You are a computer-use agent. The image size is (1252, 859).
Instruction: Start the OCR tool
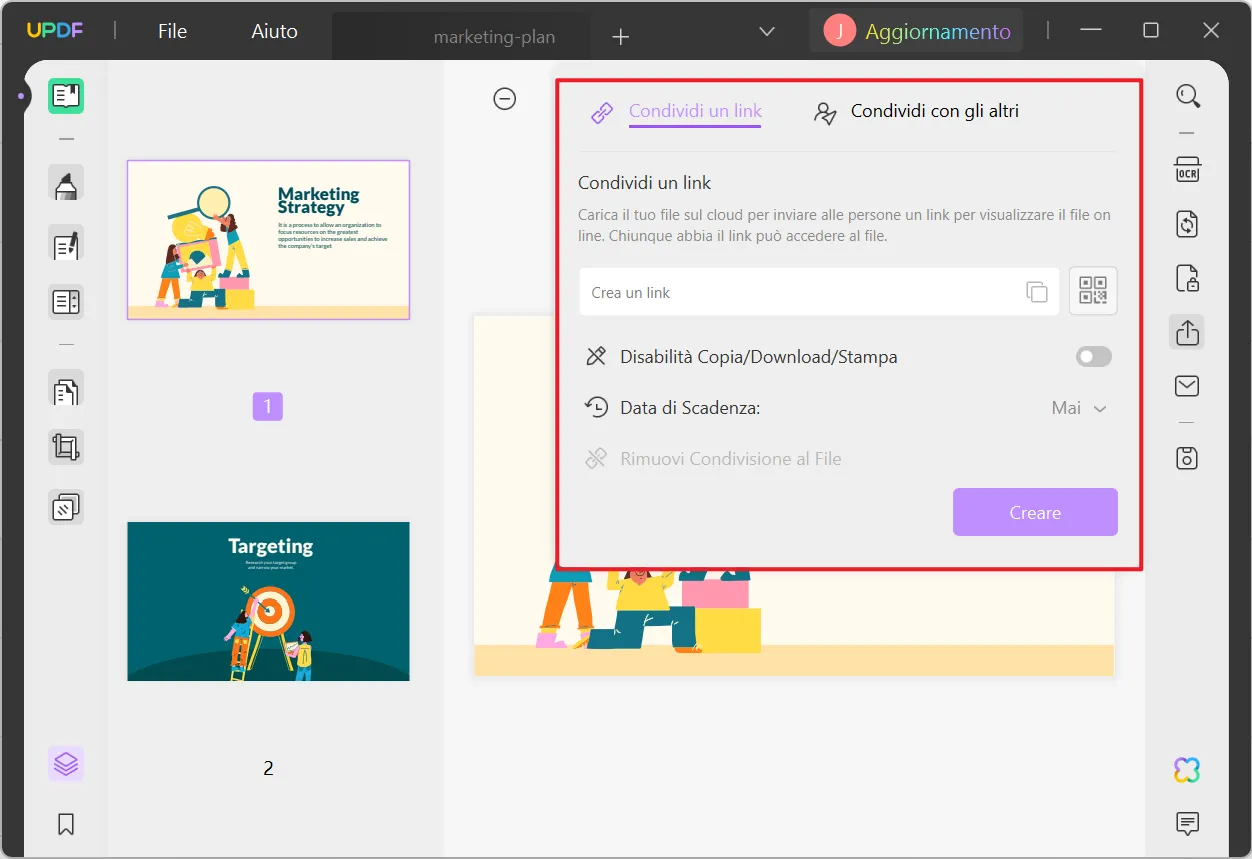click(1187, 170)
